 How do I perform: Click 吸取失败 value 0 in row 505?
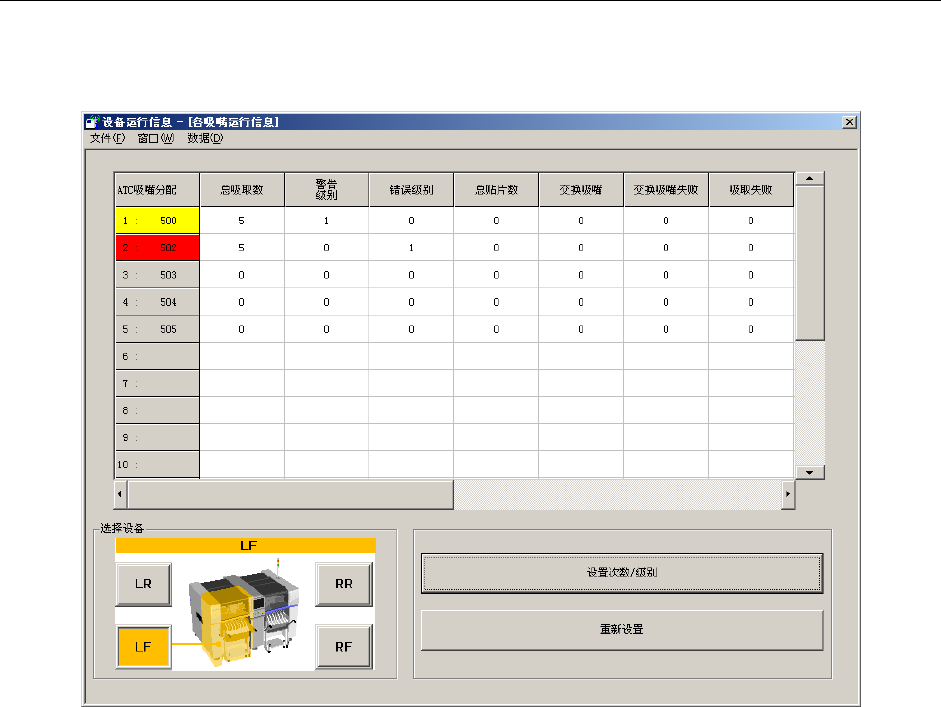pyautogui.click(x=751, y=329)
